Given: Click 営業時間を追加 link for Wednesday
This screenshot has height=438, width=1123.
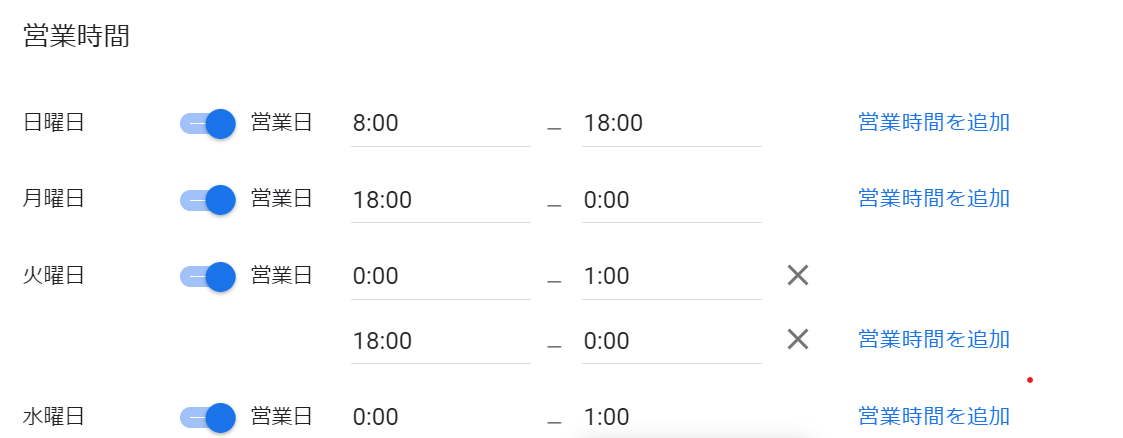Looking at the screenshot, I should click(x=933, y=417).
